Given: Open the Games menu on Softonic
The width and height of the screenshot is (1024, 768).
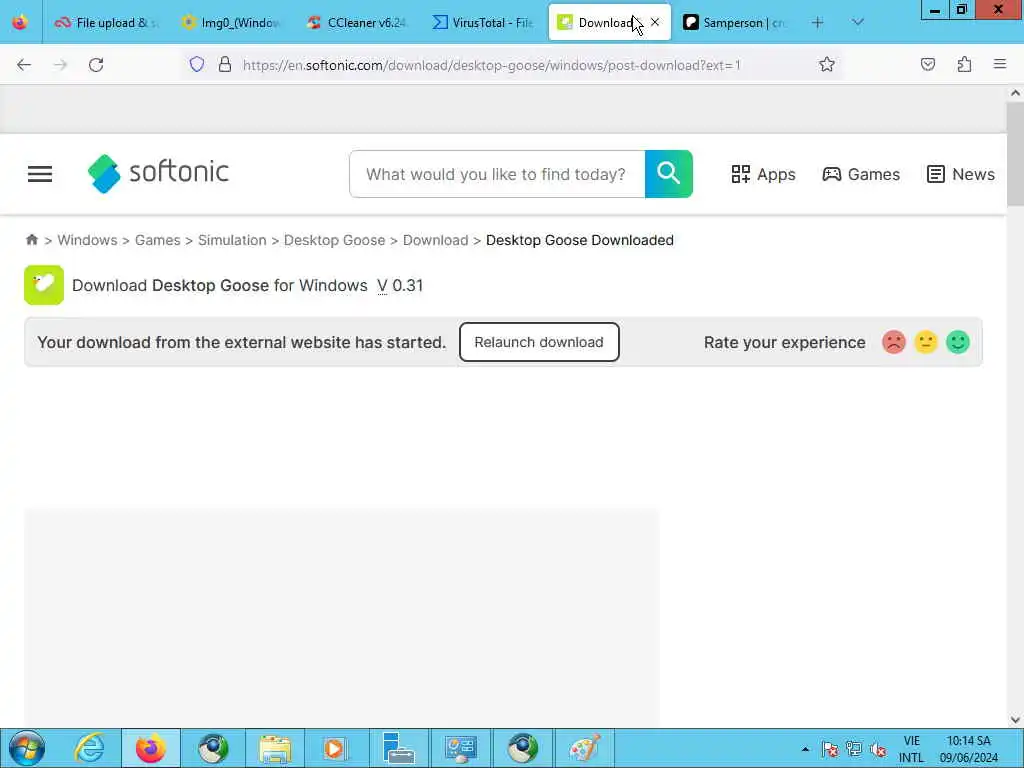Looking at the screenshot, I should pyautogui.click(x=861, y=174).
